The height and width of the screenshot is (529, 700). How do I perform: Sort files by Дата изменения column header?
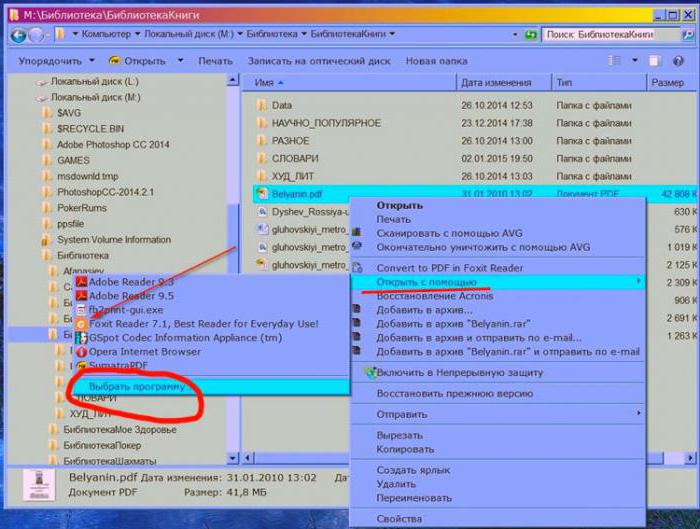pos(497,82)
